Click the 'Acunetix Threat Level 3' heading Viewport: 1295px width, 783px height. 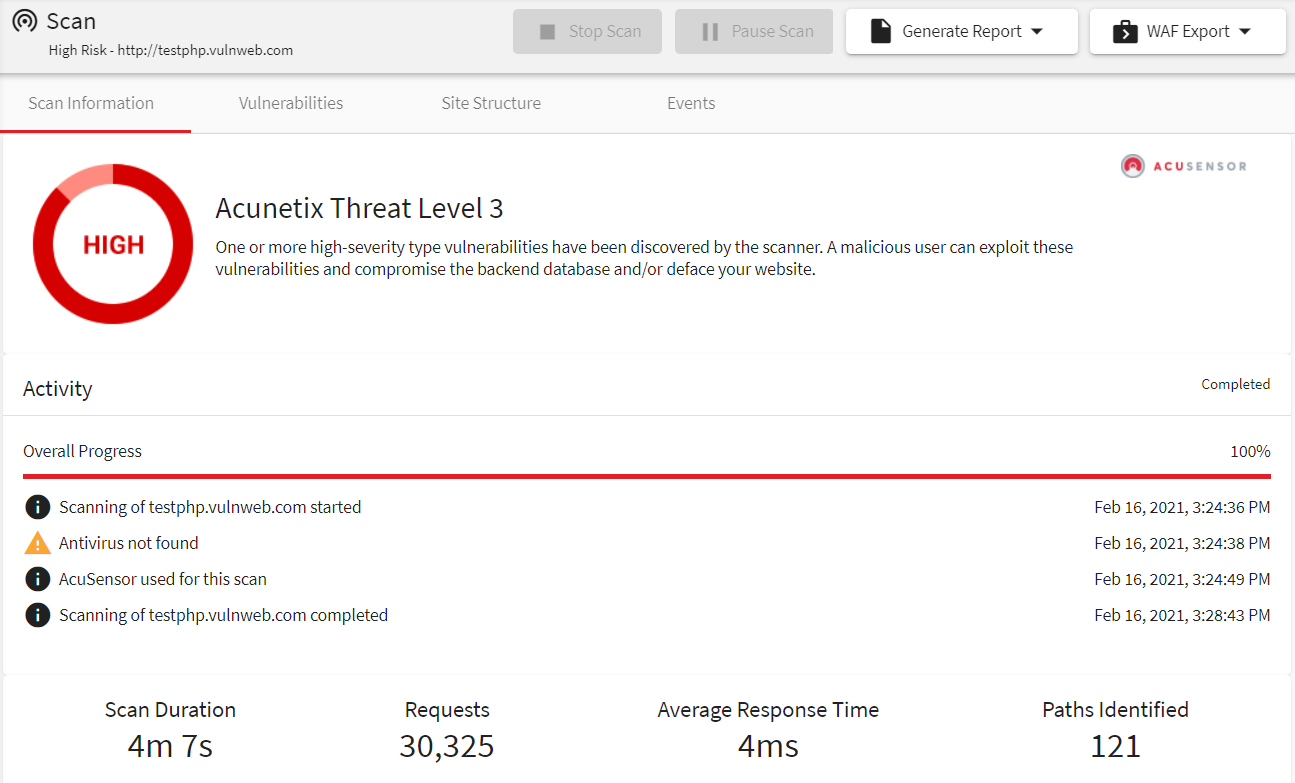[360, 209]
